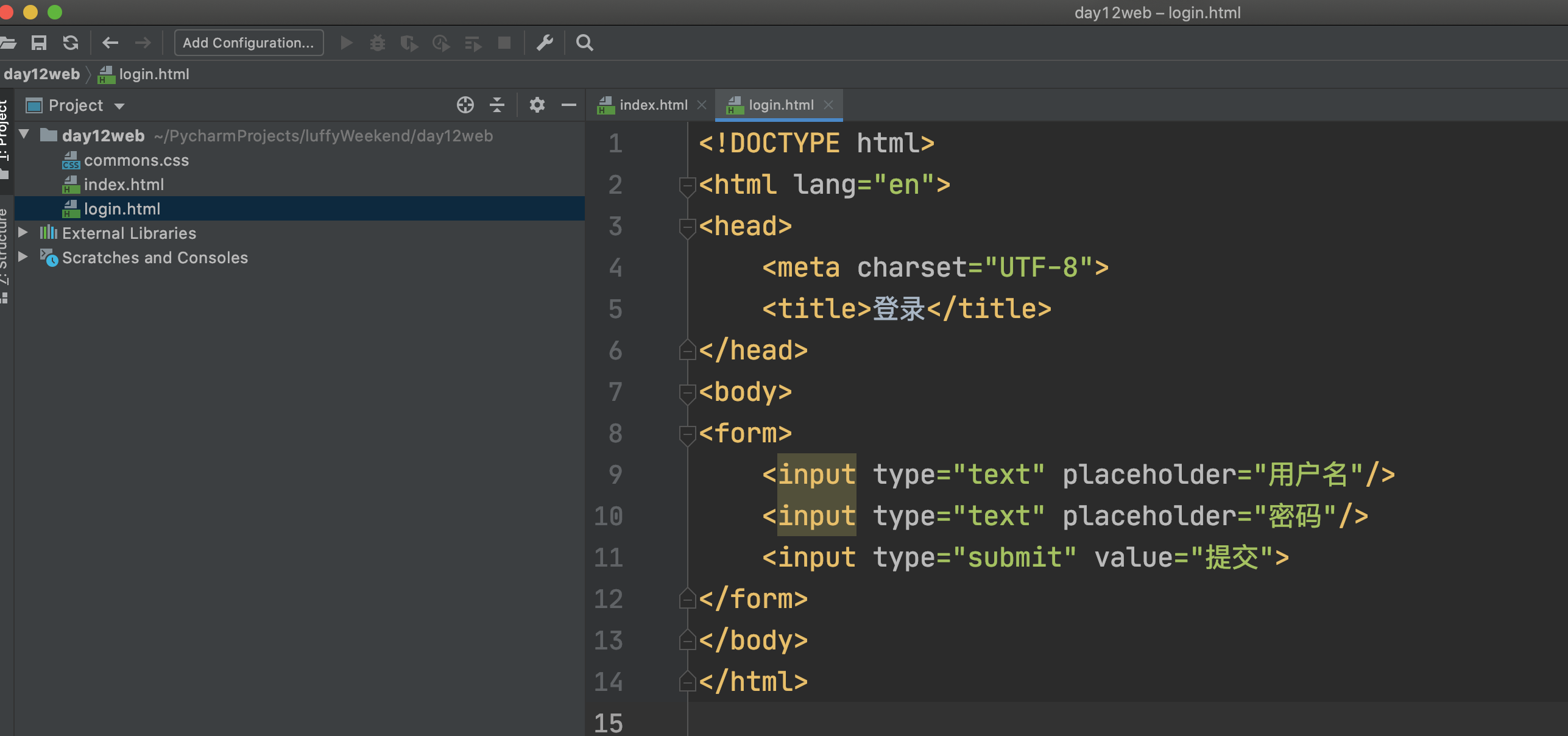
Task: Place cursor on the title tag line
Action: click(x=906, y=309)
